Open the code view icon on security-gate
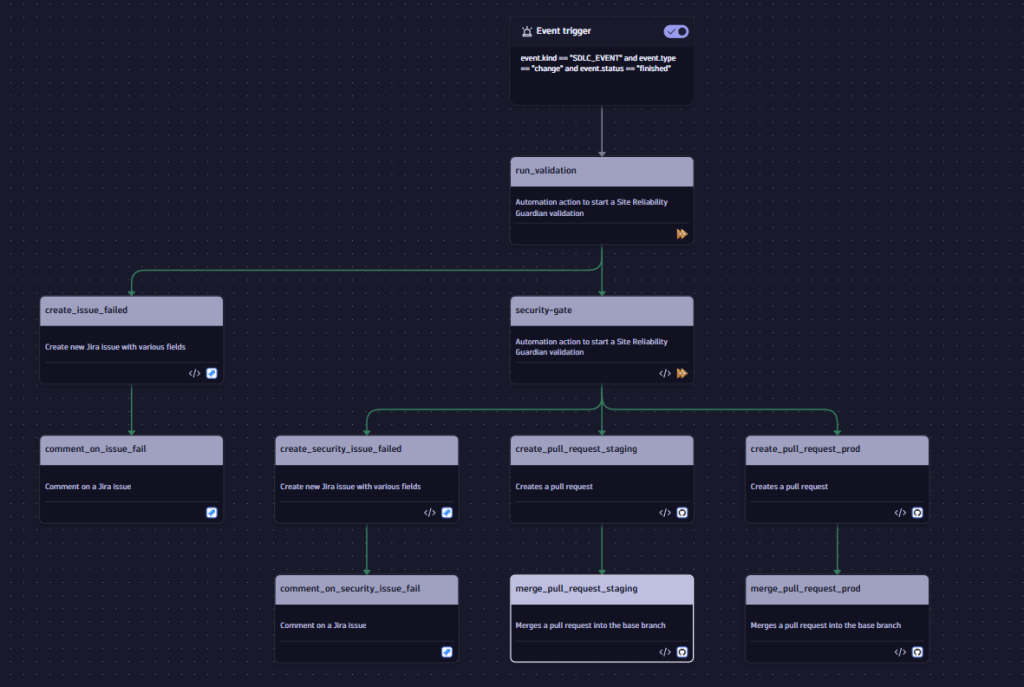1024x687 pixels. coord(665,373)
